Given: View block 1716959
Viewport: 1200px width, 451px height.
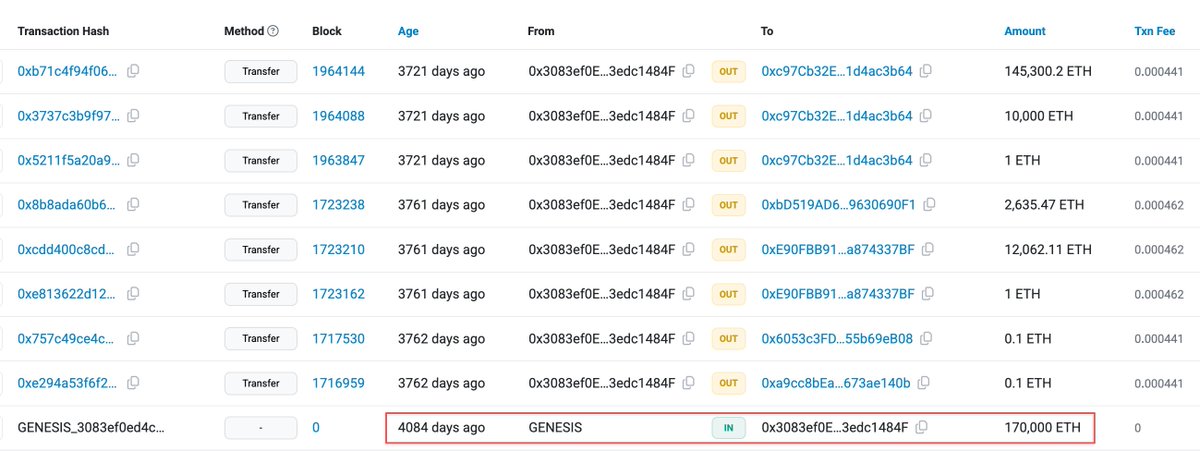Looking at the screenshot, I should (x=338, y=383).
